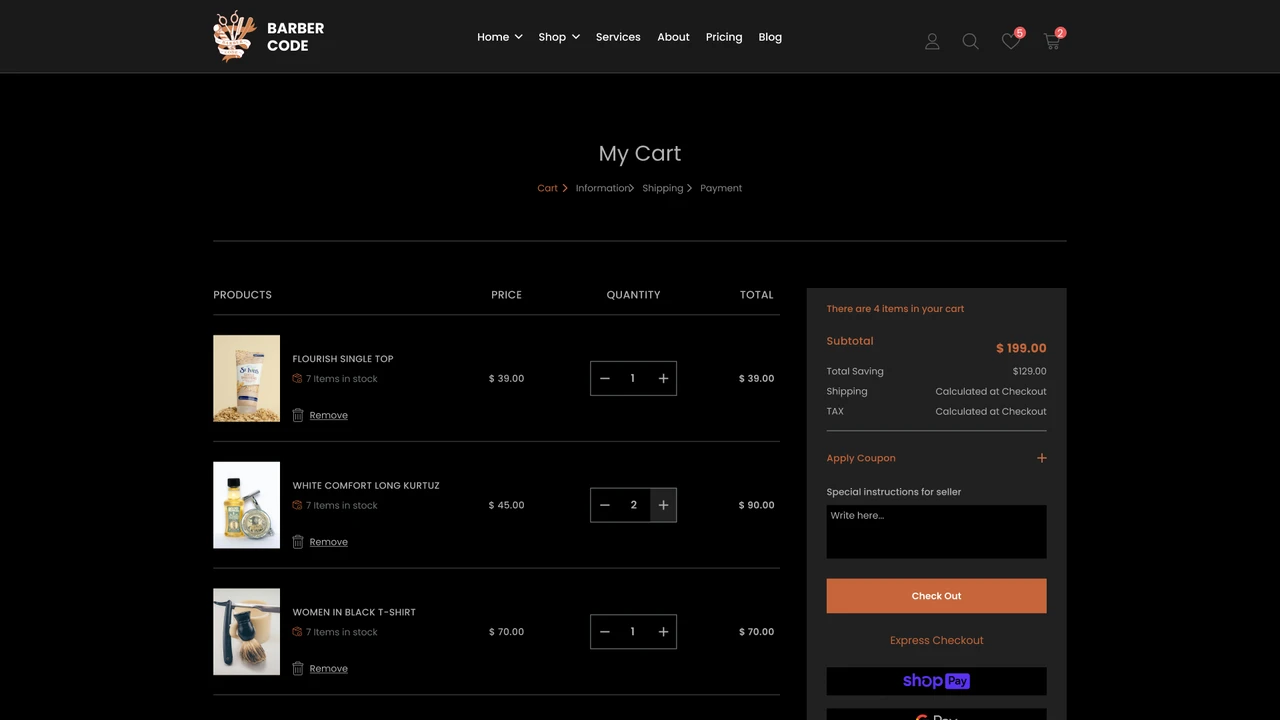Focus the special instructions text area
This screenshot has width=1280, height=720.
click(x=936, y=531)
